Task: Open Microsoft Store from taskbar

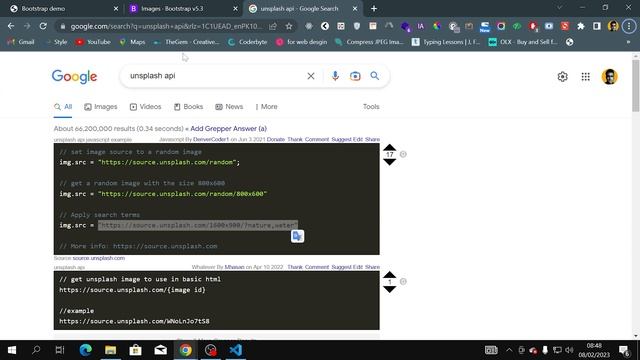Action: [x=136, y=350]
